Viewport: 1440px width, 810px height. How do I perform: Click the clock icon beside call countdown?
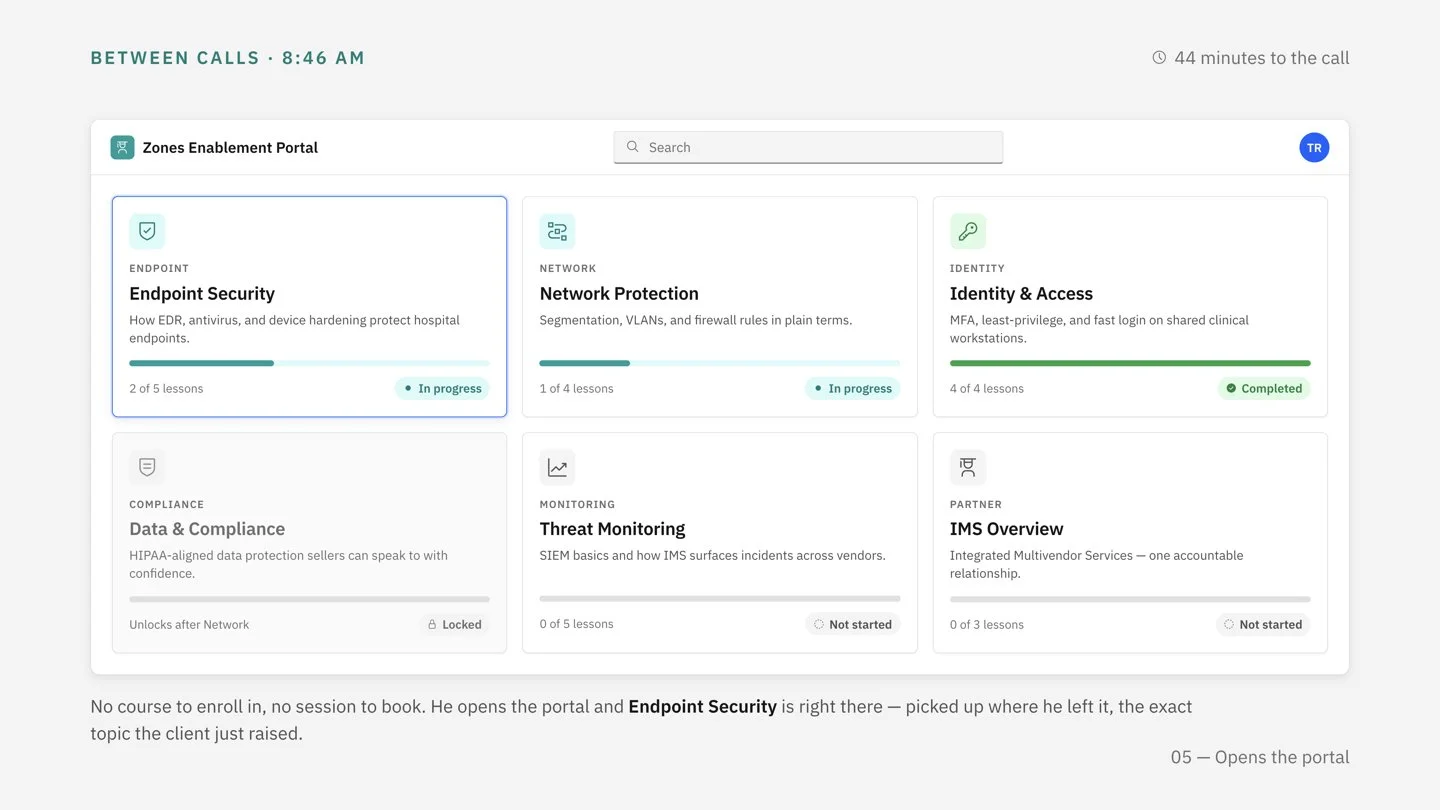[1159, 58]
